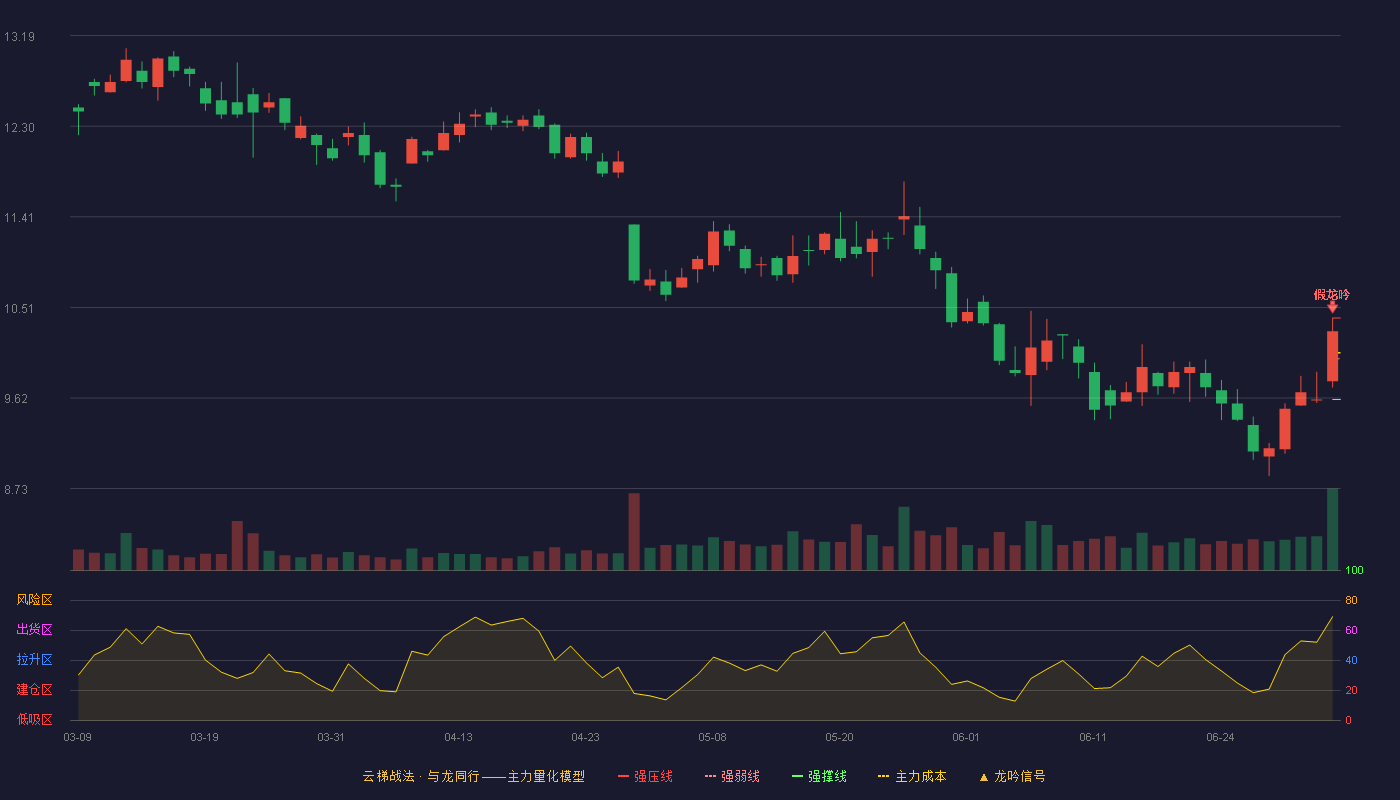Click the 风险区 zone label
Image resolution: width=1400 pixels, height=800 pixels.
[x=34, y=600]
